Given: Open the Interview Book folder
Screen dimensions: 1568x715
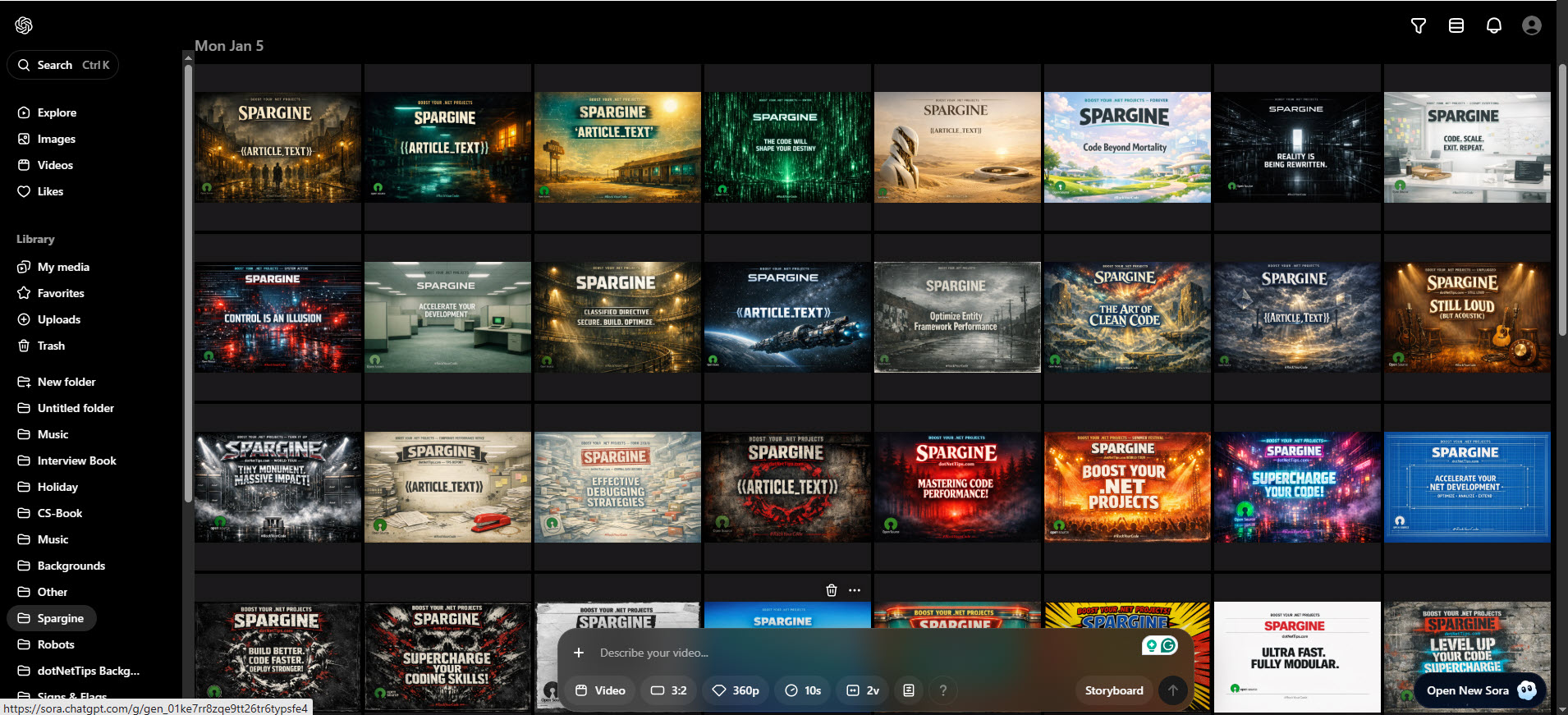Looking at the screenshot, I should click(76, 461).
